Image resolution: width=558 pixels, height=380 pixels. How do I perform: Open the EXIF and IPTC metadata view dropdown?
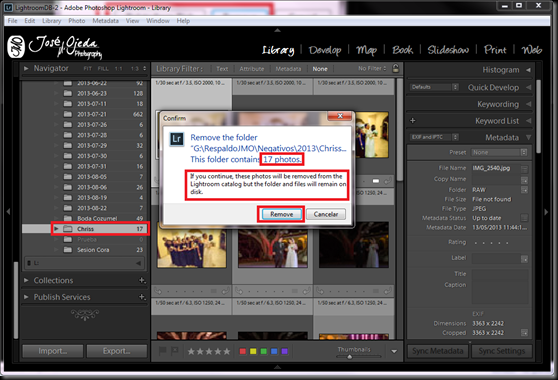tap(434, 137)
